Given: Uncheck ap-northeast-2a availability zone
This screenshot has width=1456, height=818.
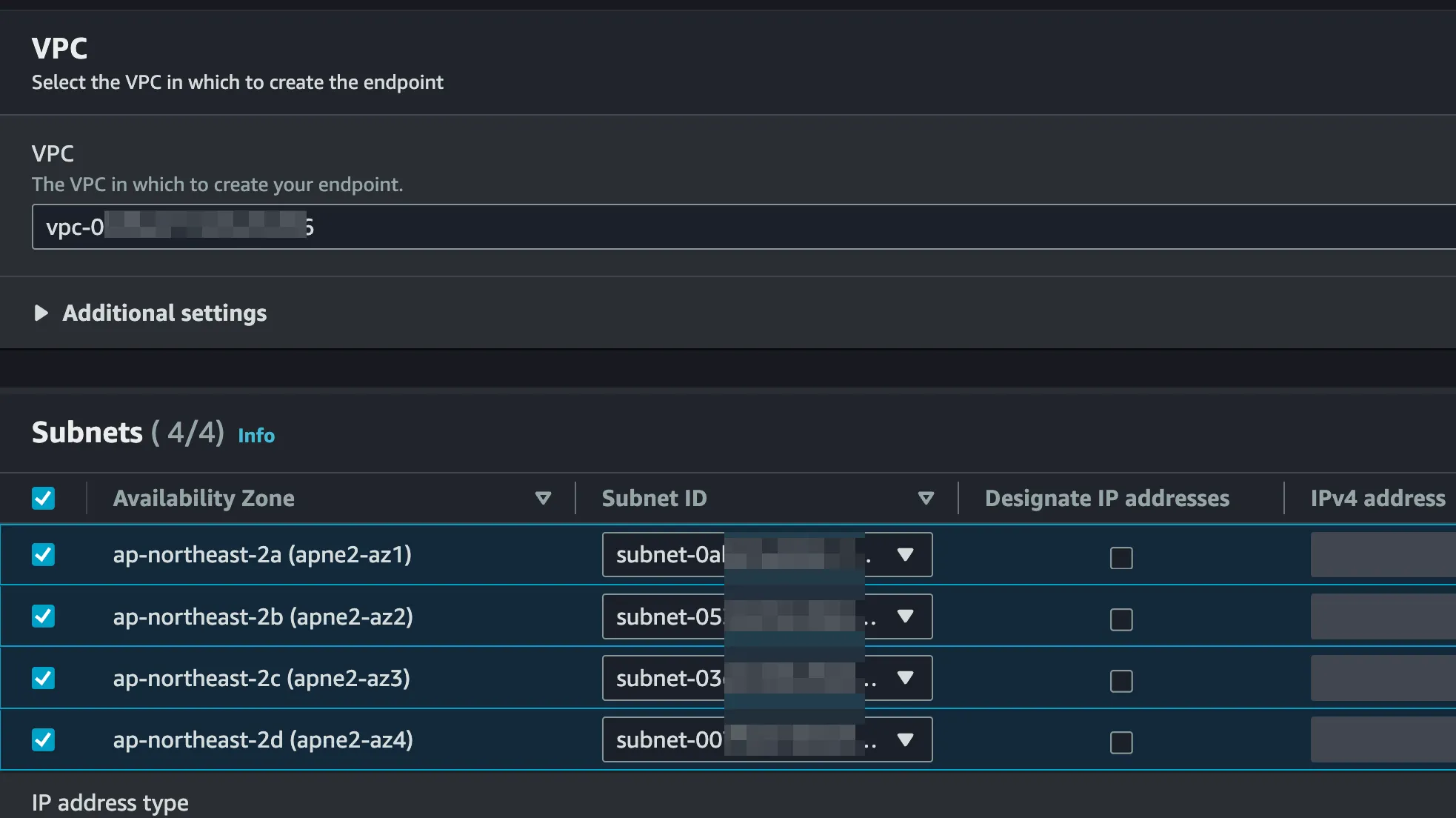Looking at the screenshot, I should tap(44, 555).
